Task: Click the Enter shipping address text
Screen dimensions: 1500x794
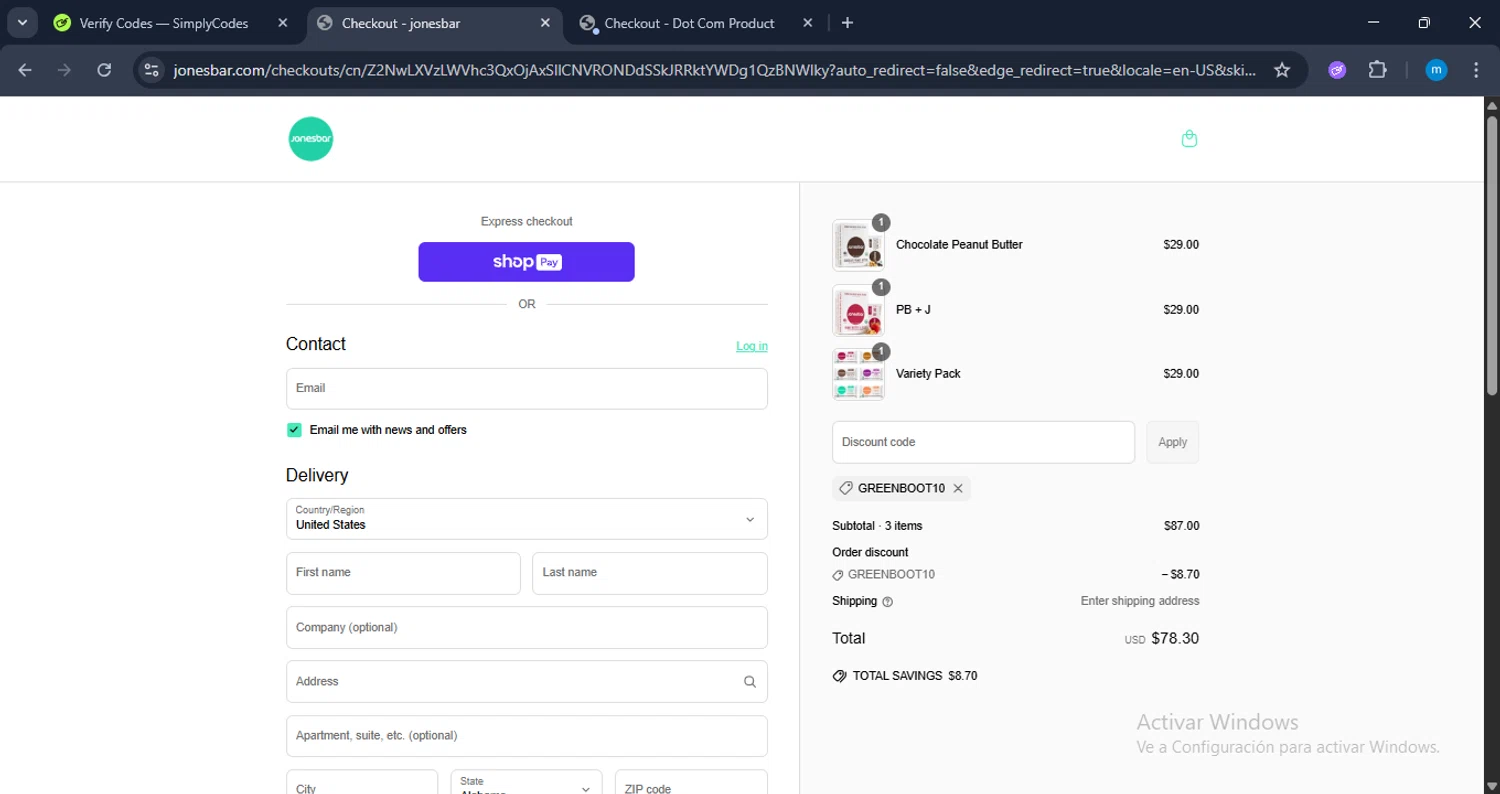Action: [1140, 601]
